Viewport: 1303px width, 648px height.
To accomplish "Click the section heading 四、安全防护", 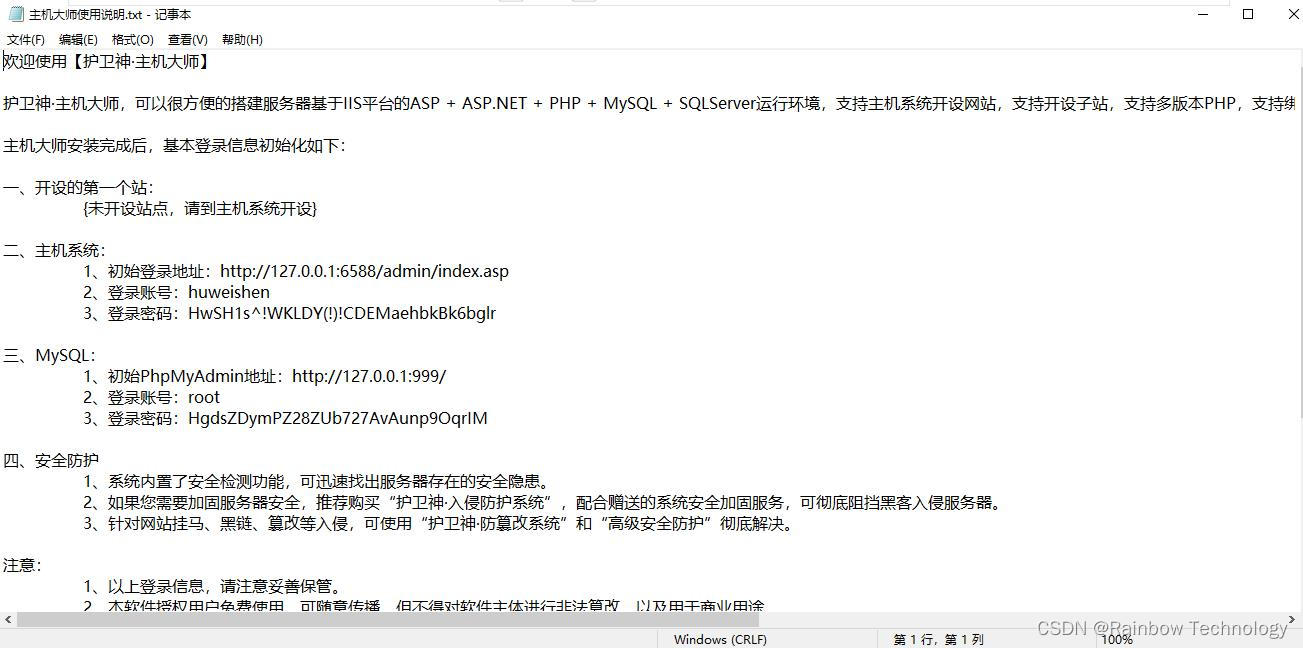I will click(x=51, y=460).
